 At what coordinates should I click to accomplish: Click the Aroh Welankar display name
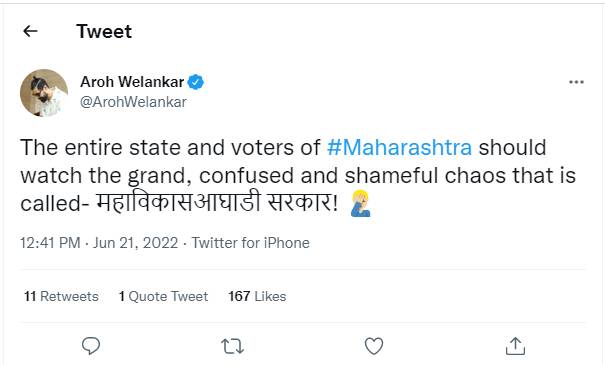[132, 82]
